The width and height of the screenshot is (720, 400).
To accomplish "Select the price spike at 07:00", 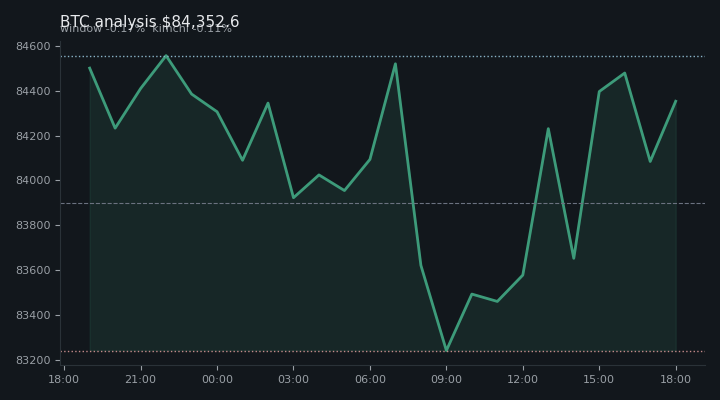I will pyautogui.click(x=395, y=64).
